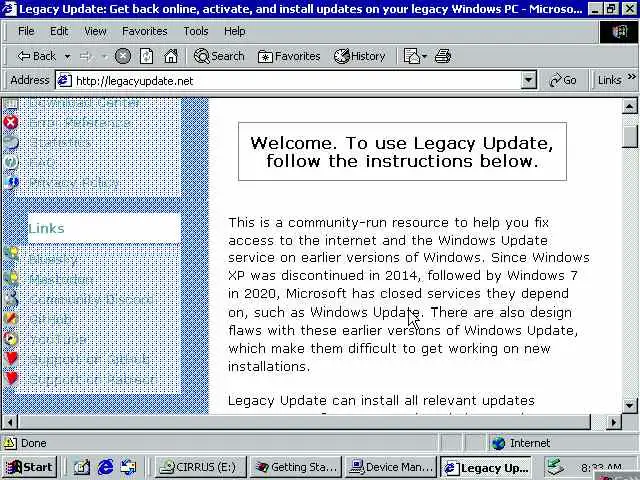Click the Forward arrow button

(85, 56)
